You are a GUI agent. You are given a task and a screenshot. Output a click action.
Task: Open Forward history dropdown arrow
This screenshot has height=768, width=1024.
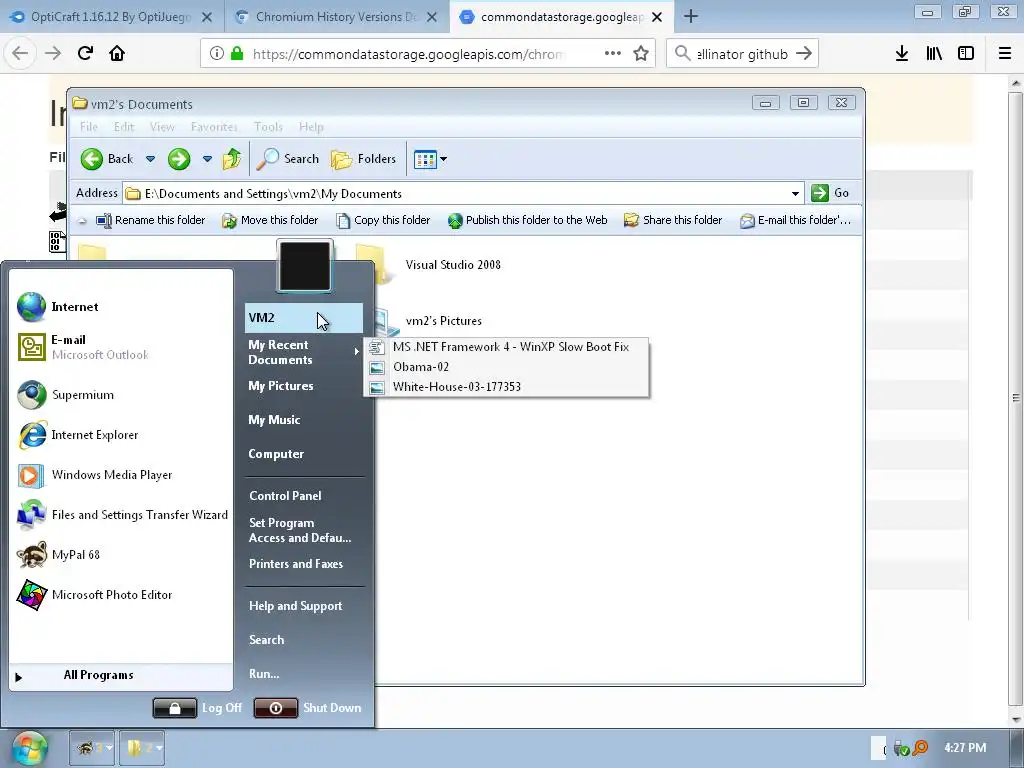pyautogui.click(x=207, y=159)
